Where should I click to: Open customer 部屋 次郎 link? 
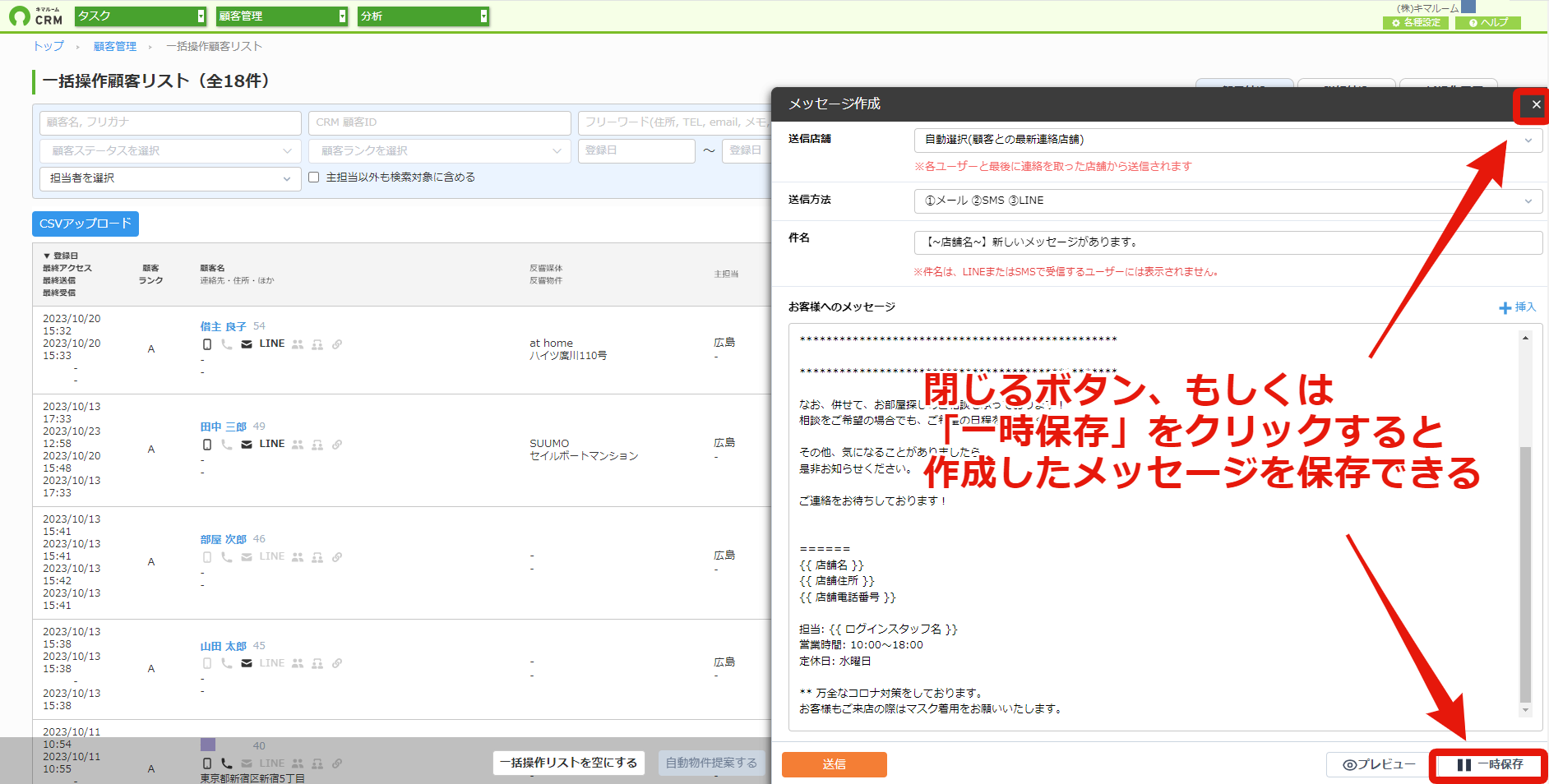tap(224, 539)
